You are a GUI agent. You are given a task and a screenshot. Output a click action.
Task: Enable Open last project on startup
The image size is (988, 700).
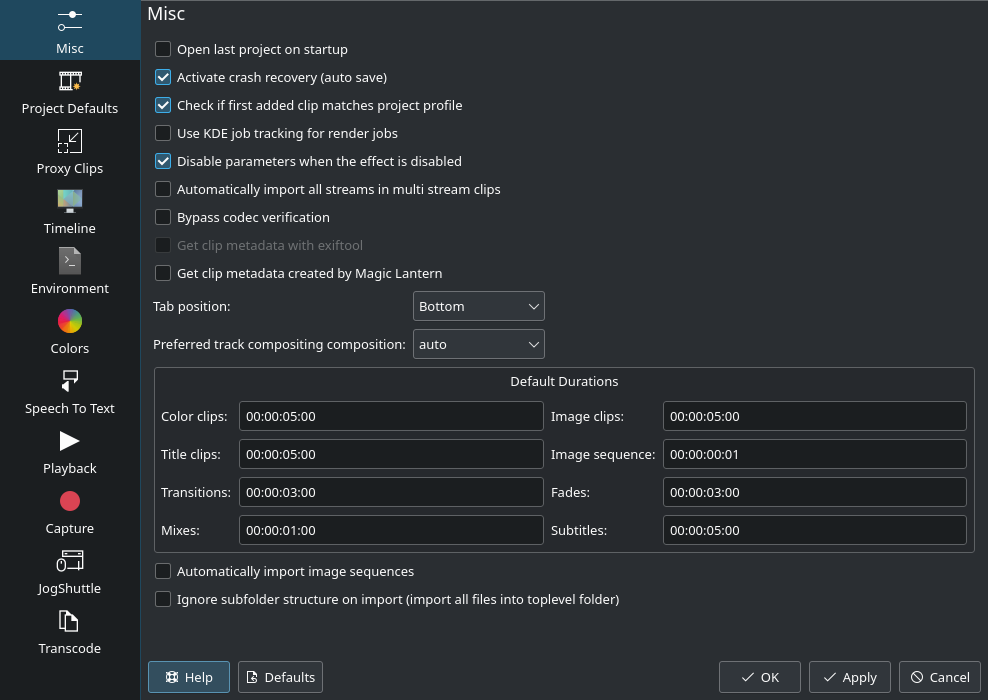pyautogui.click(x=163, y=49)
